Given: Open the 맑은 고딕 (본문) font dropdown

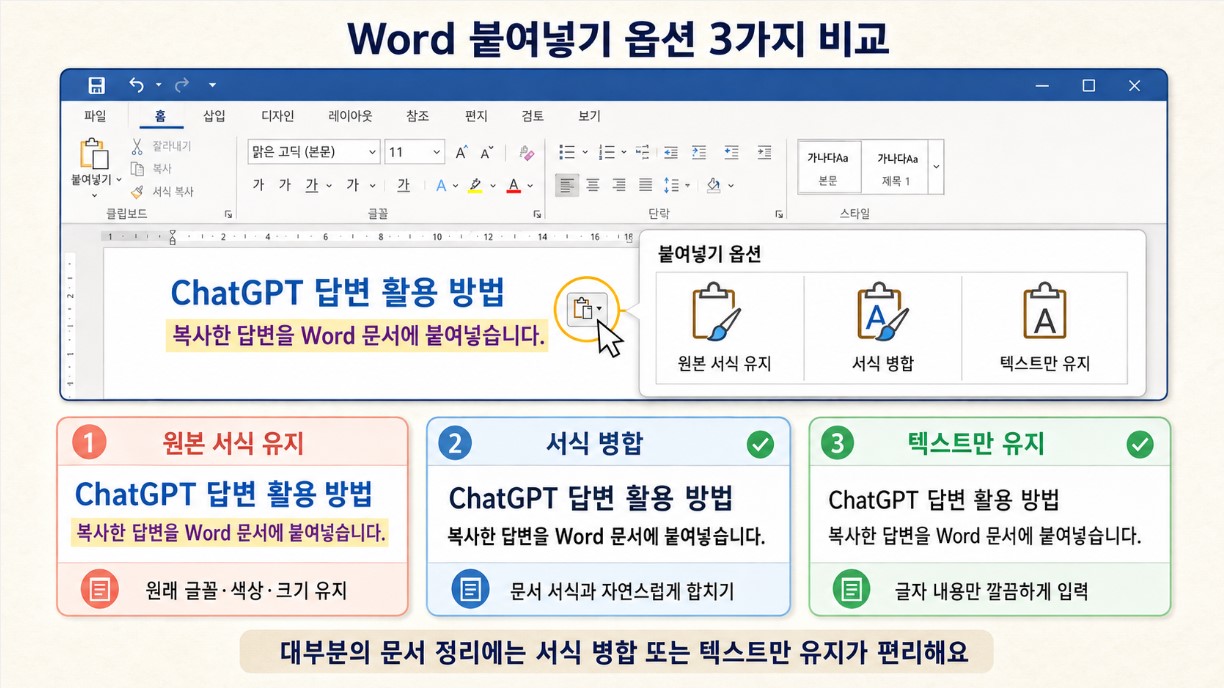Looking at the screenshot, I should 372,152.
